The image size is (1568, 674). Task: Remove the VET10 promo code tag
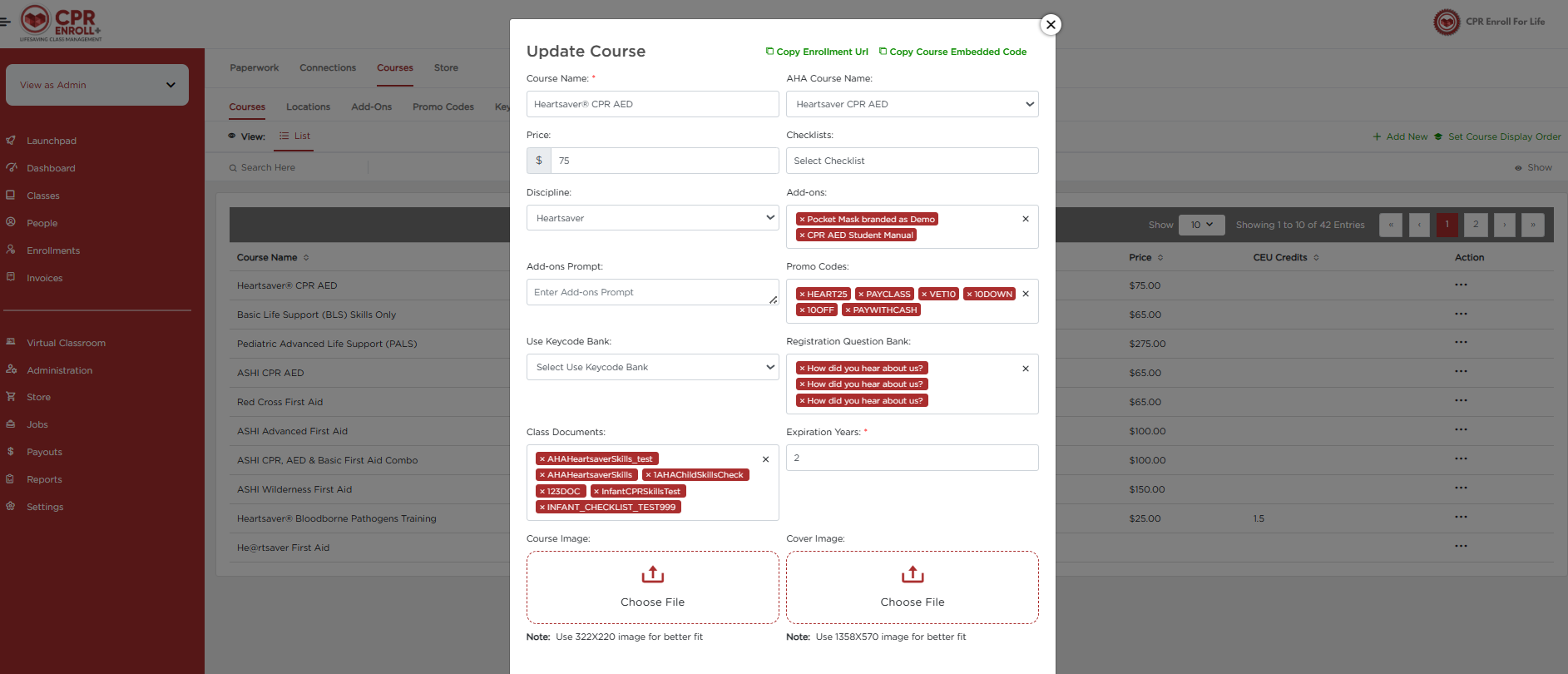[924, 295]
